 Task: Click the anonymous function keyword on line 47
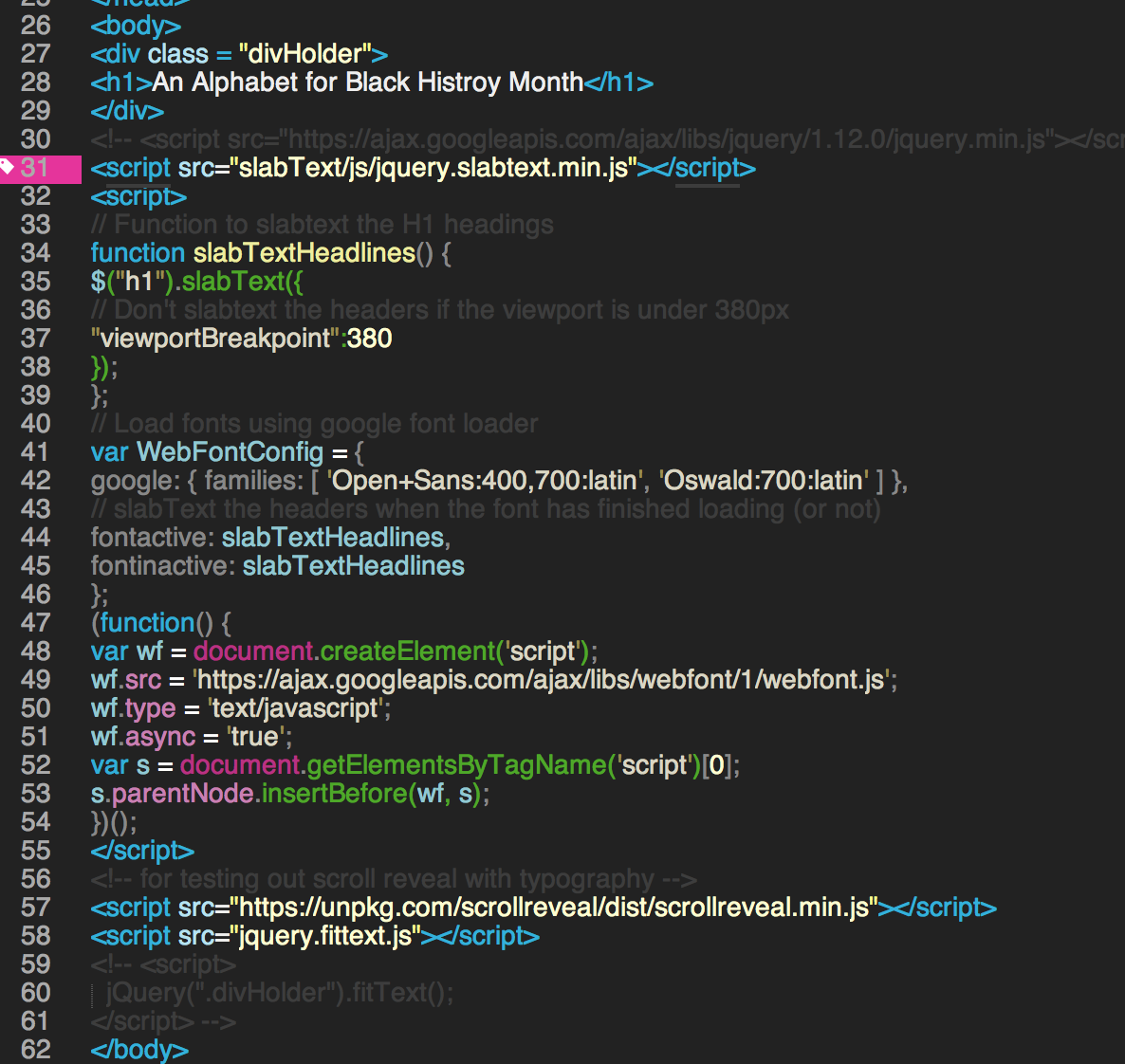tap(147, 623)
